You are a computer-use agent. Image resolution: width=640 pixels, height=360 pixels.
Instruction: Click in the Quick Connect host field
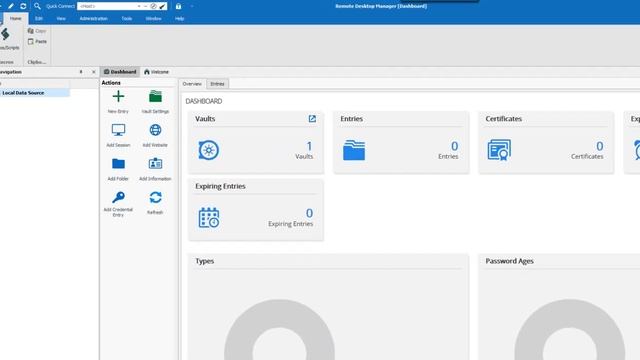click(x=107, y=6)
